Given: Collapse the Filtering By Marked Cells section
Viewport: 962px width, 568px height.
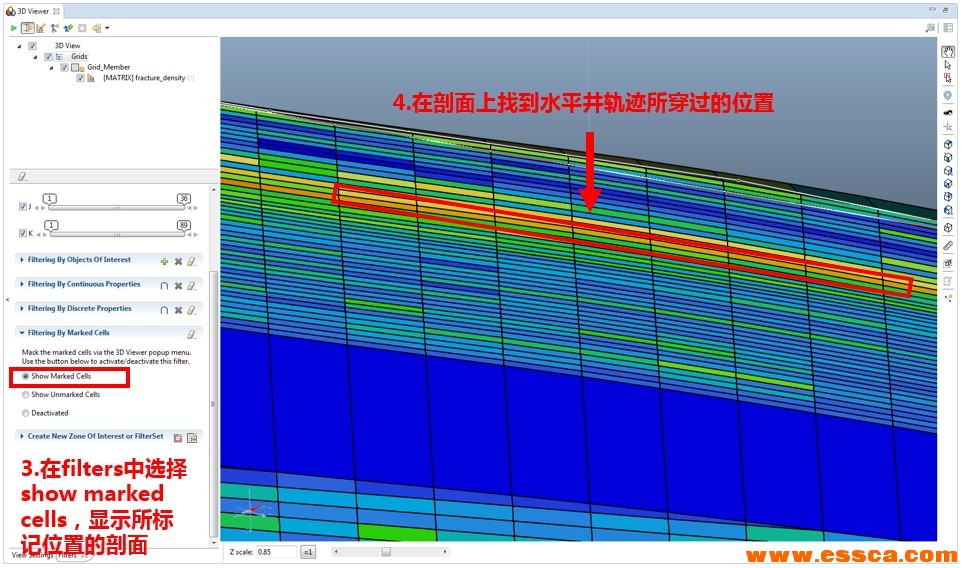Looking at the screenshot, I should click(22, 333).
